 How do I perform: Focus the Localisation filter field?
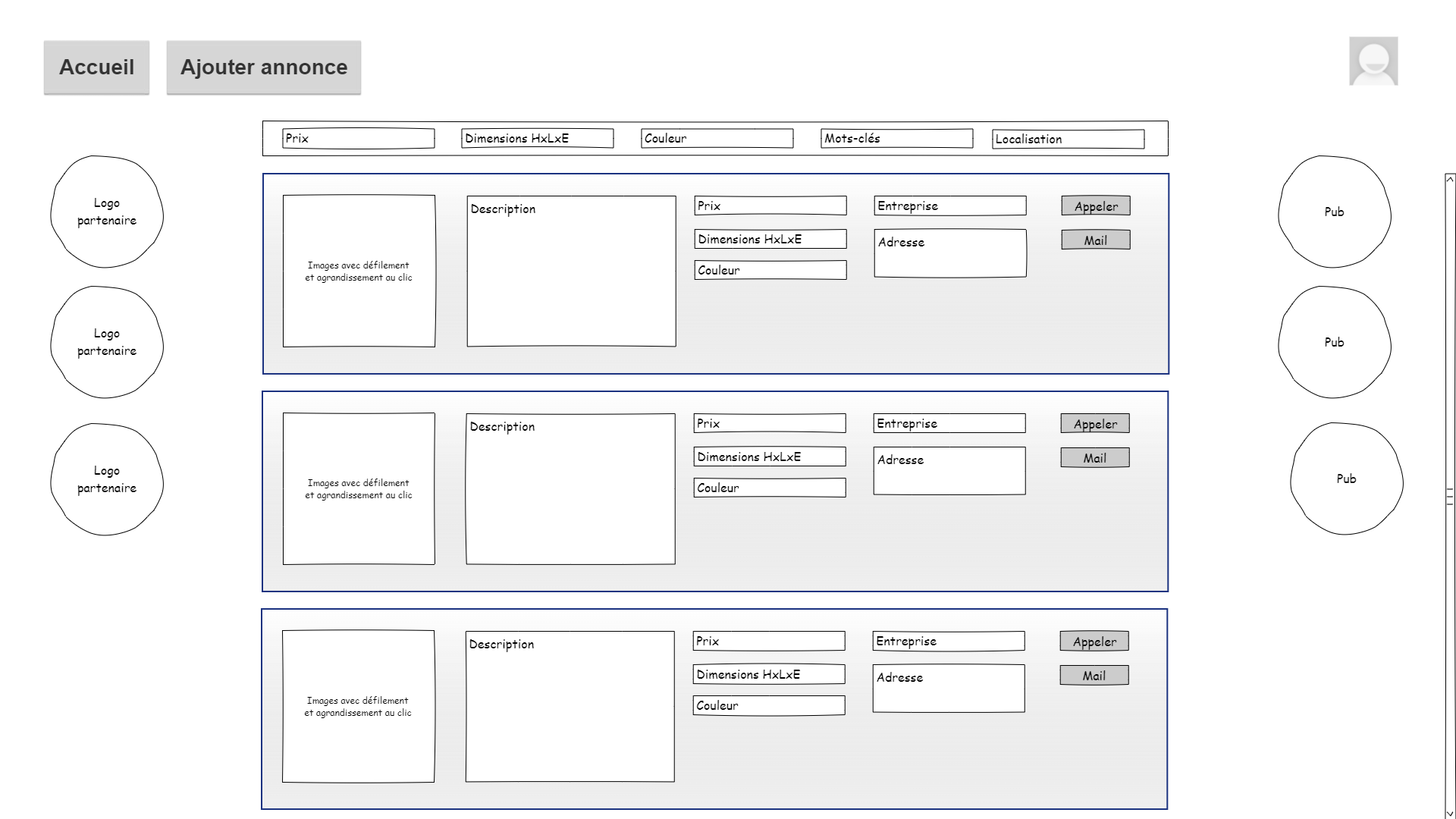click(x=1068, y=140)
